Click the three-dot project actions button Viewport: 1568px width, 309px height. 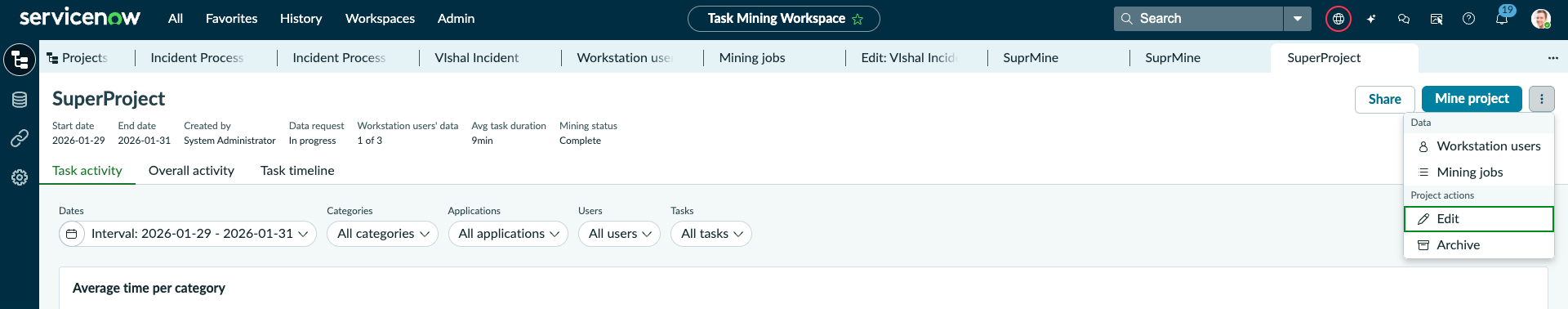coord(1542,99)
